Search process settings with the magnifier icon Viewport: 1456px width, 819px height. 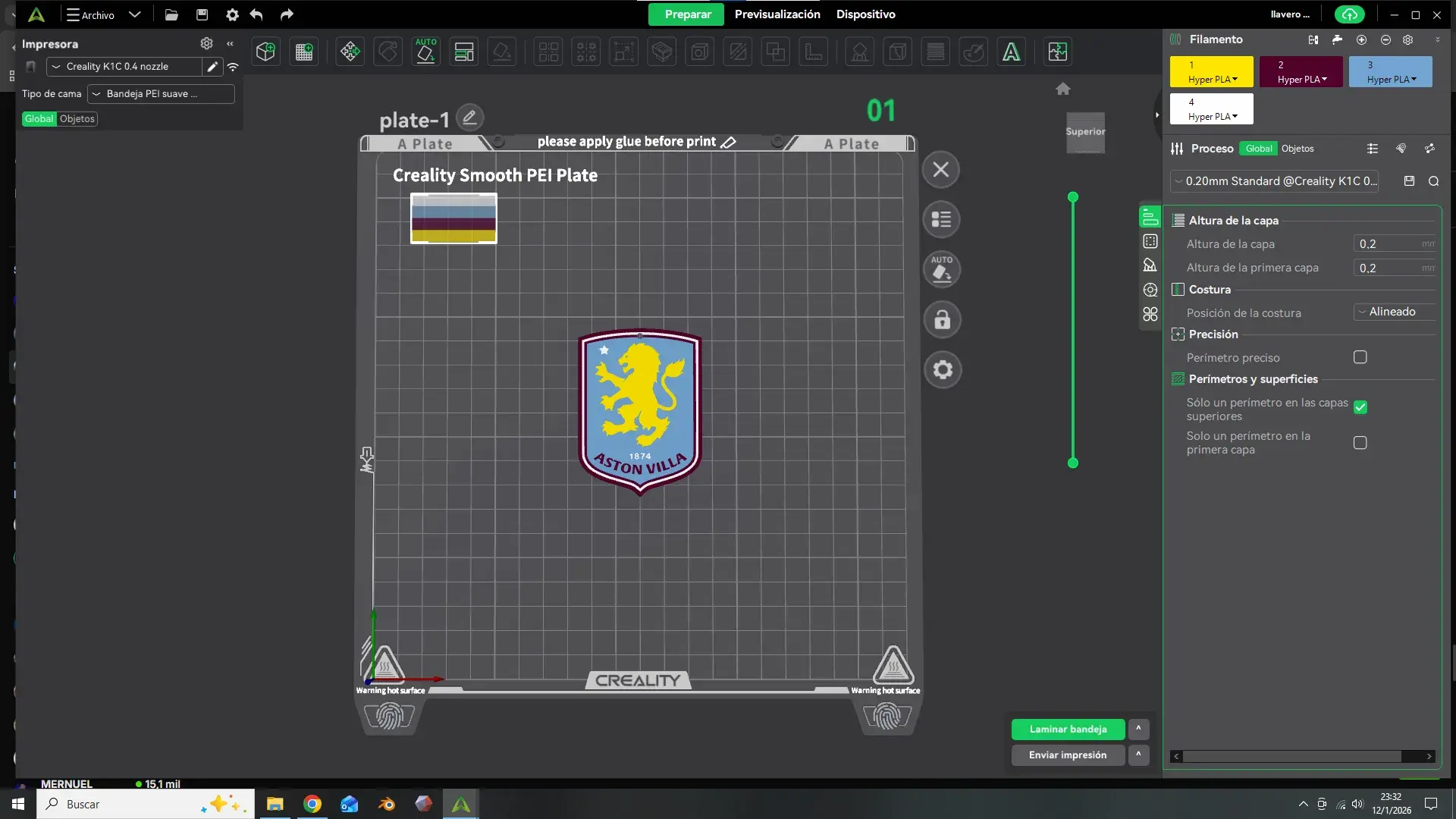tap(1433, 181)
